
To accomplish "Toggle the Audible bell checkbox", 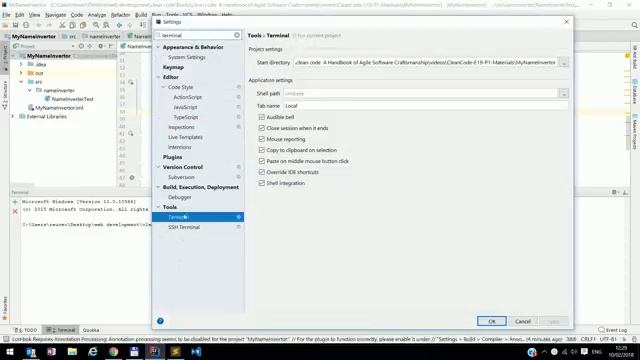I will (x=262, y=117).
